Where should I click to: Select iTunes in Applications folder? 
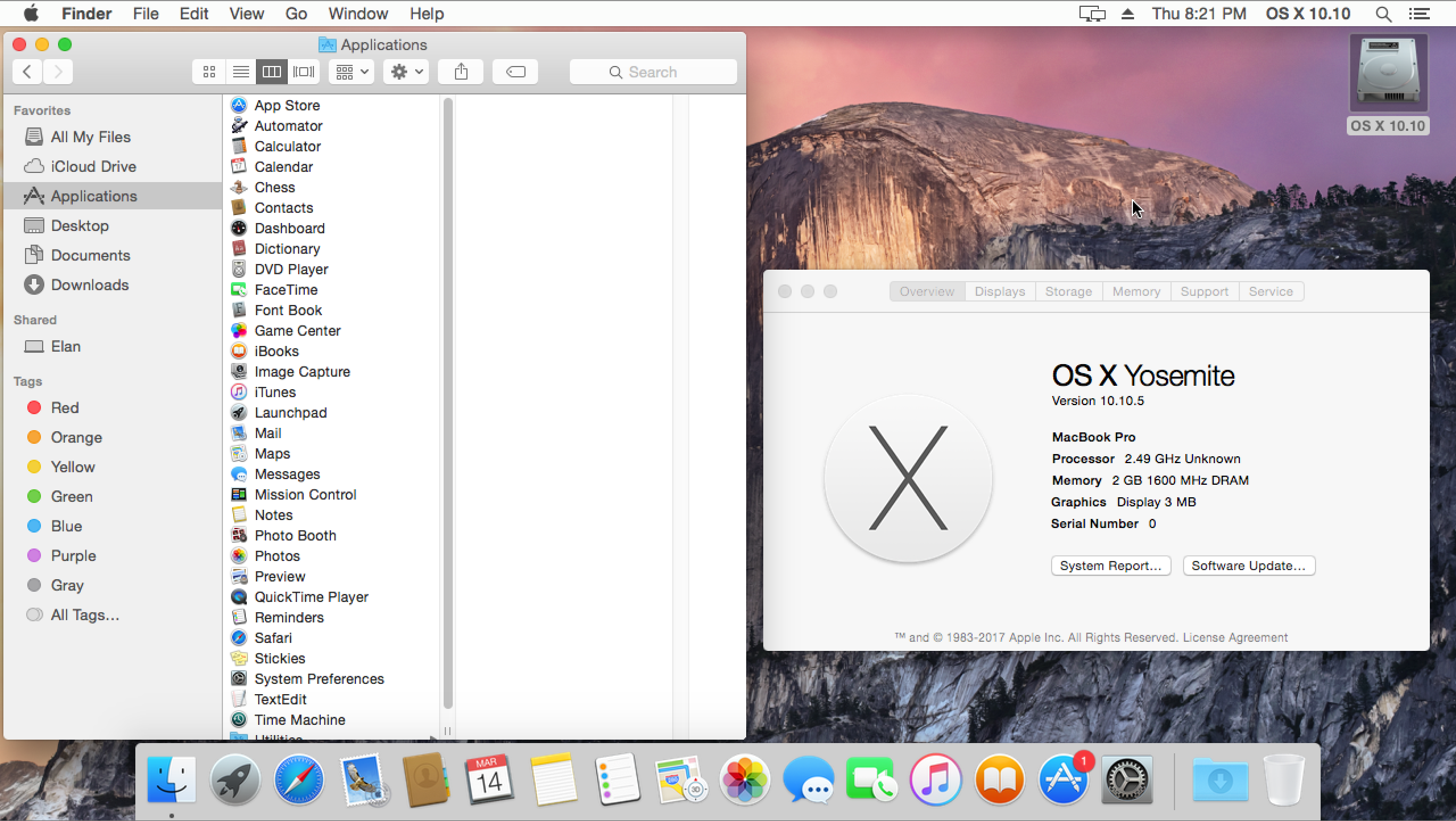tap(275, 392)
